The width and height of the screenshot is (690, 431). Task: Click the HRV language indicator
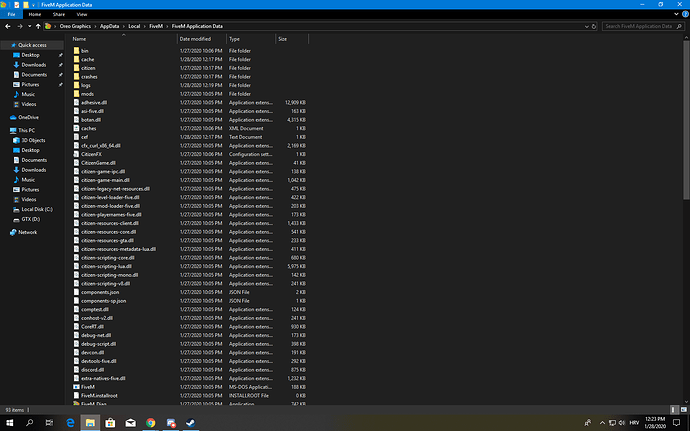(634, 423)
